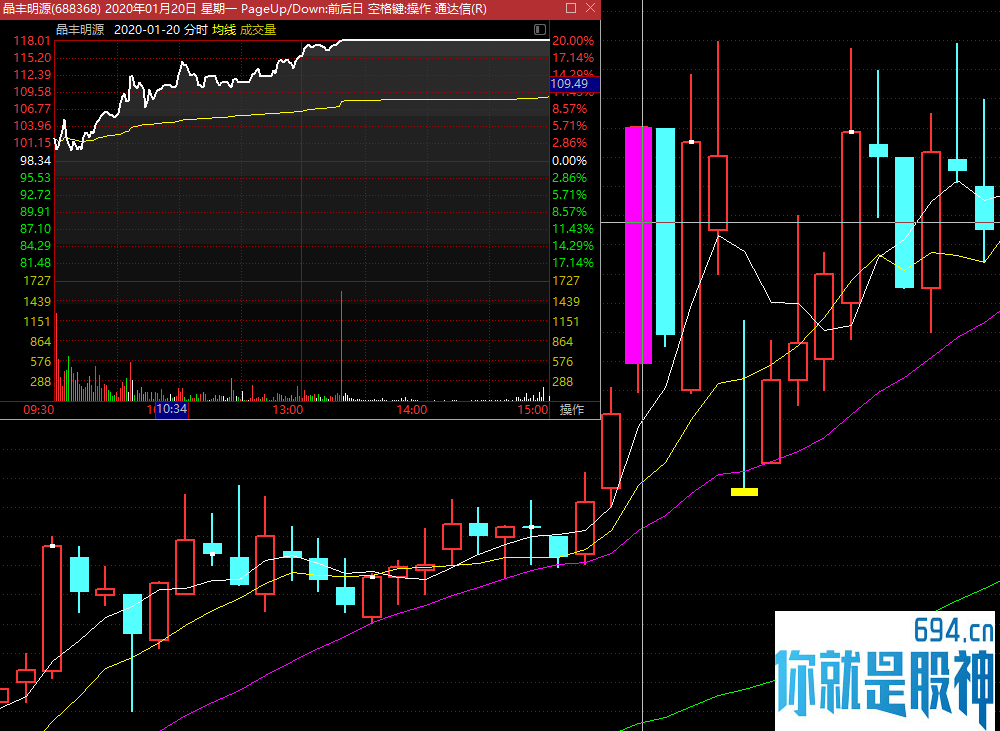Click the 87.10 green price axis label
The image size is (1000, 731).
tap(36, 228)
